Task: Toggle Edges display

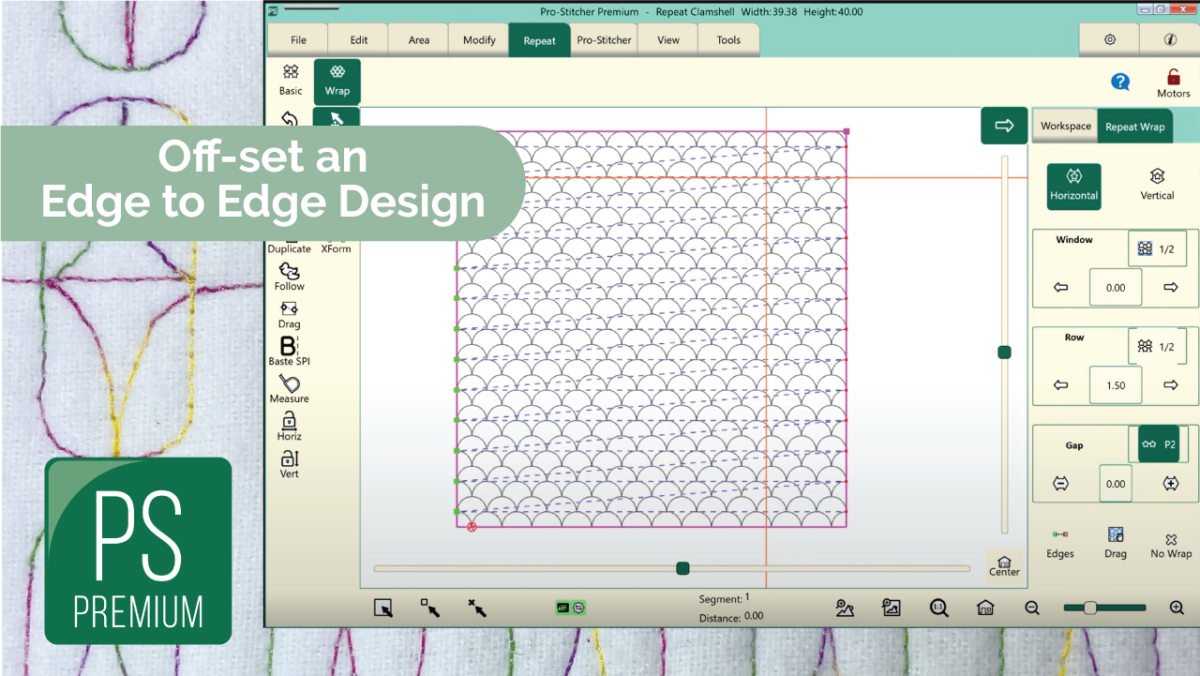Action: [1060, 541]
